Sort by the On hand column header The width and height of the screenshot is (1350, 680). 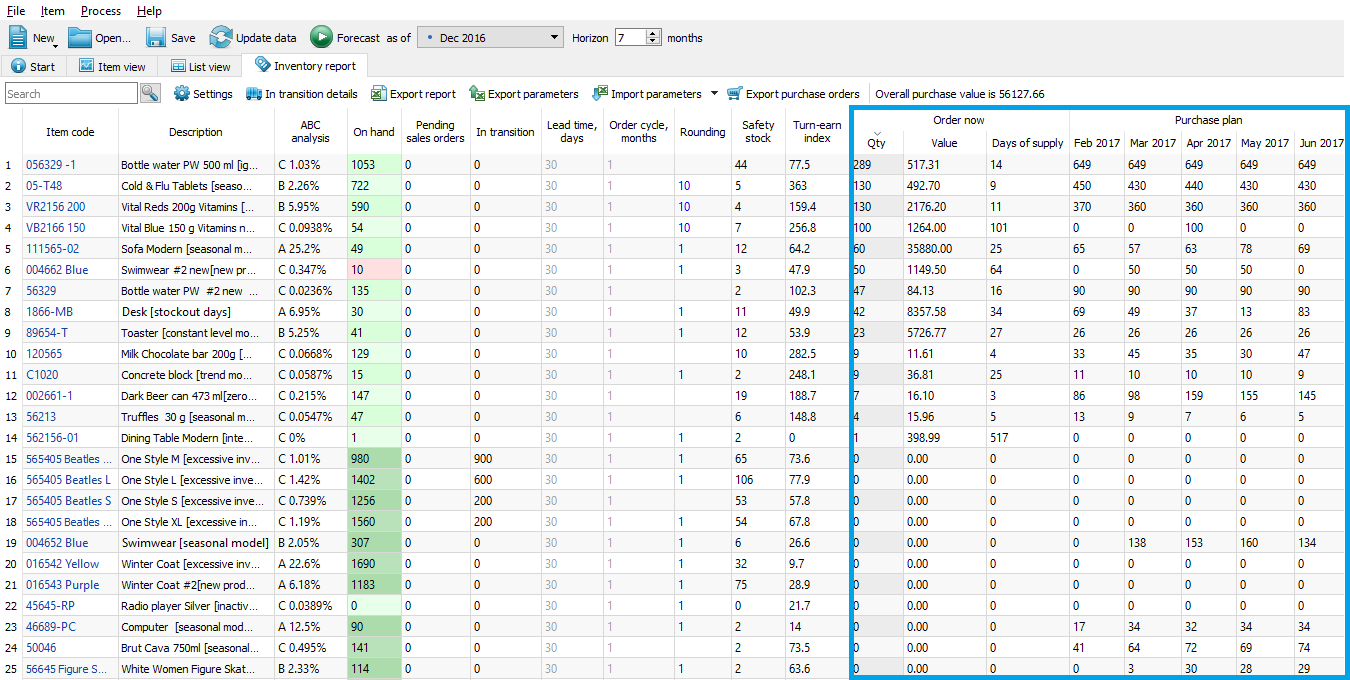(x=374, y=132)
